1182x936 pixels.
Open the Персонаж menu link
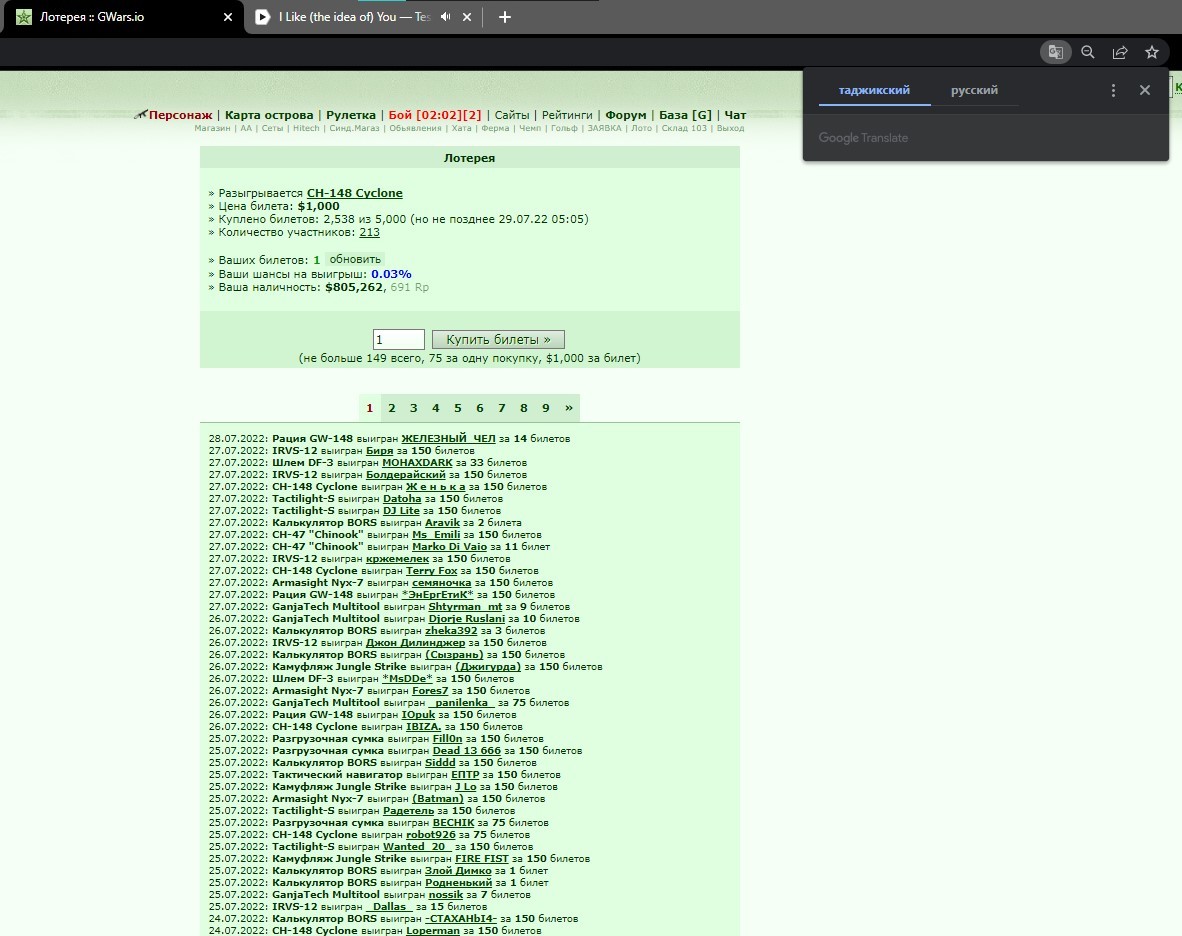[180, 115]
